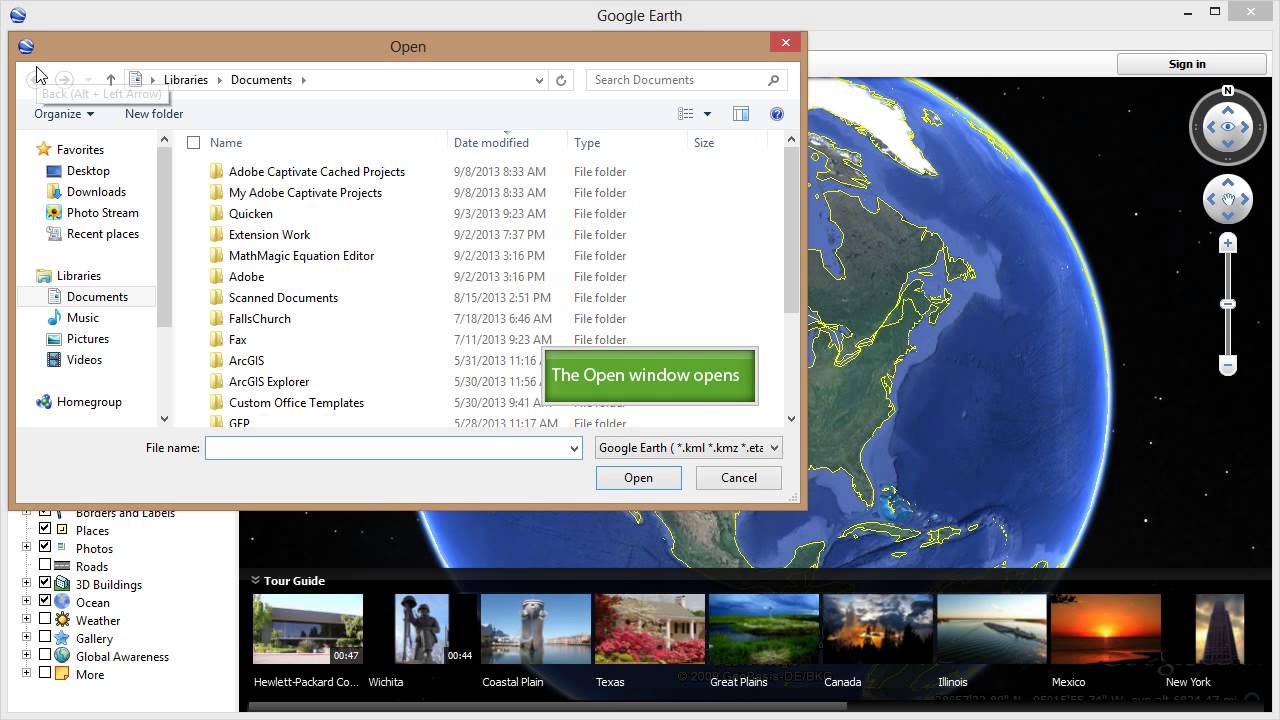Click the Global Awareness layer globe icon
Image resolution: width=1280 pixels, height=720 pixels.
pyautogui.click(x=62, y=656)
